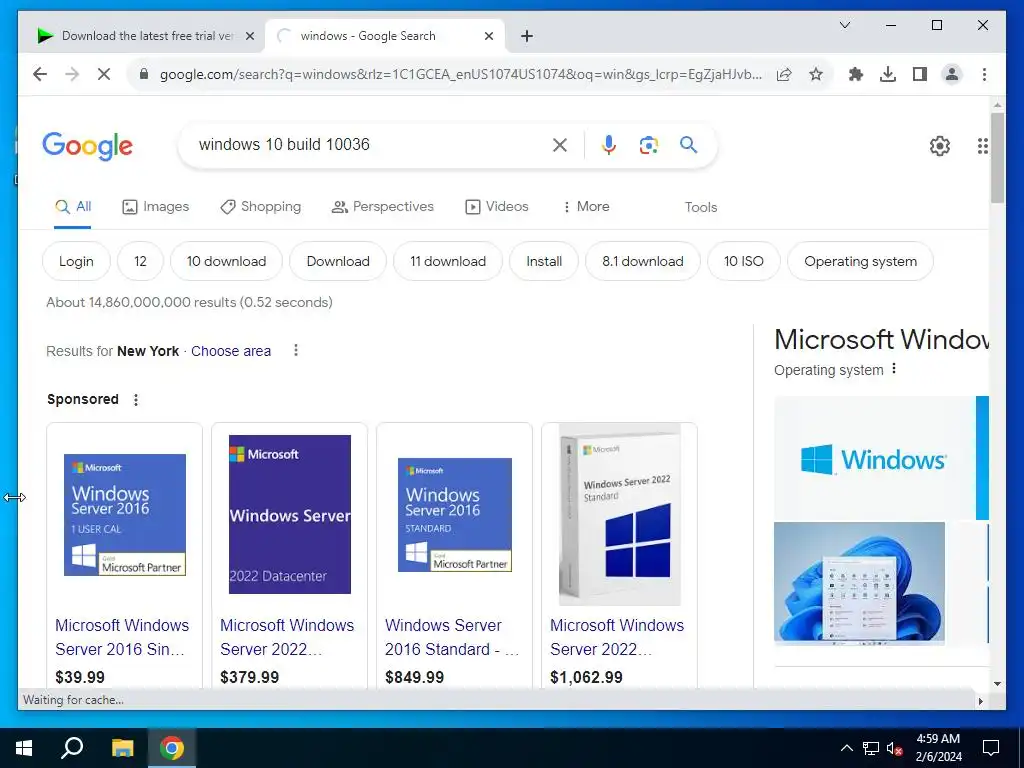Open taskbar search magnifier
This screenshot has width=1024, height=768.
pyautogui.click(x=72, y=748)
